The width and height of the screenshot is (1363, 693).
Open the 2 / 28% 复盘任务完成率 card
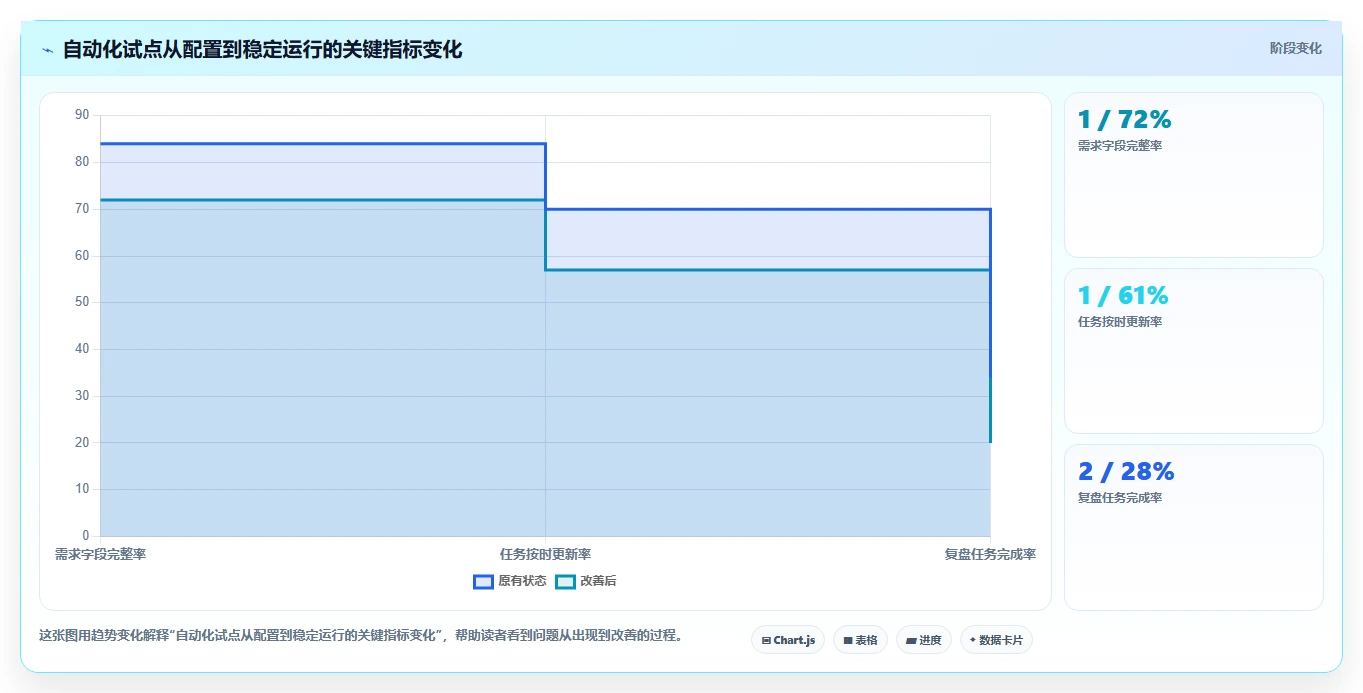tap(1194, 527)
